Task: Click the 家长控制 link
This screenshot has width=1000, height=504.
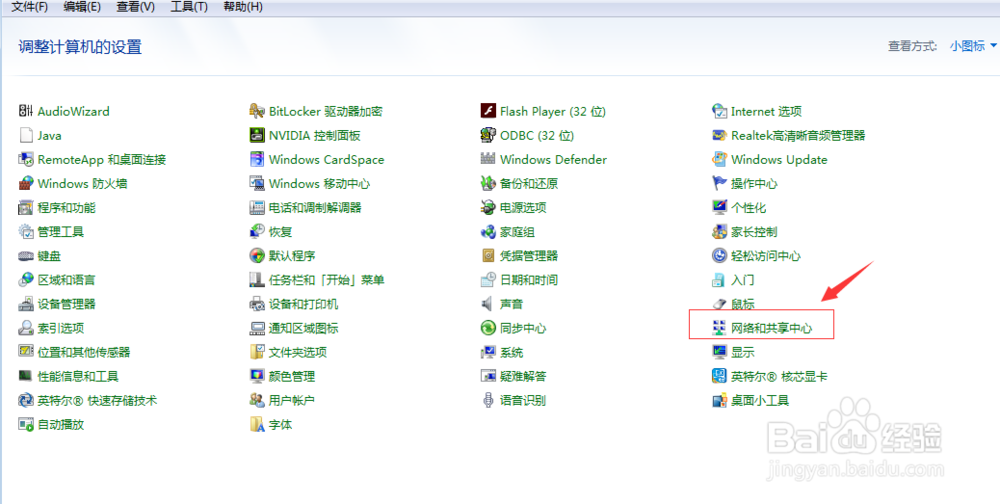Action: point(754,232)
